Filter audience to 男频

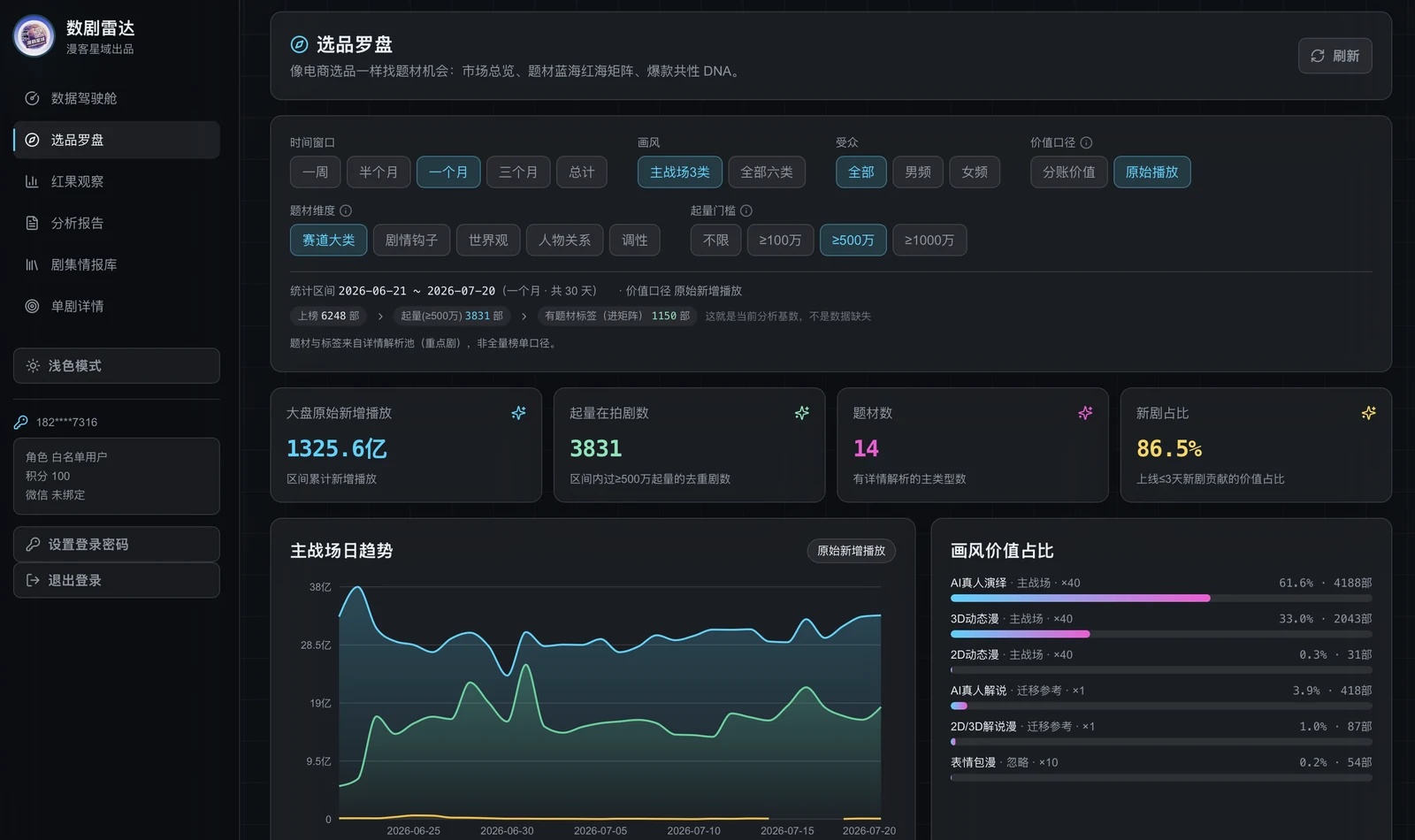coord(918,172)
